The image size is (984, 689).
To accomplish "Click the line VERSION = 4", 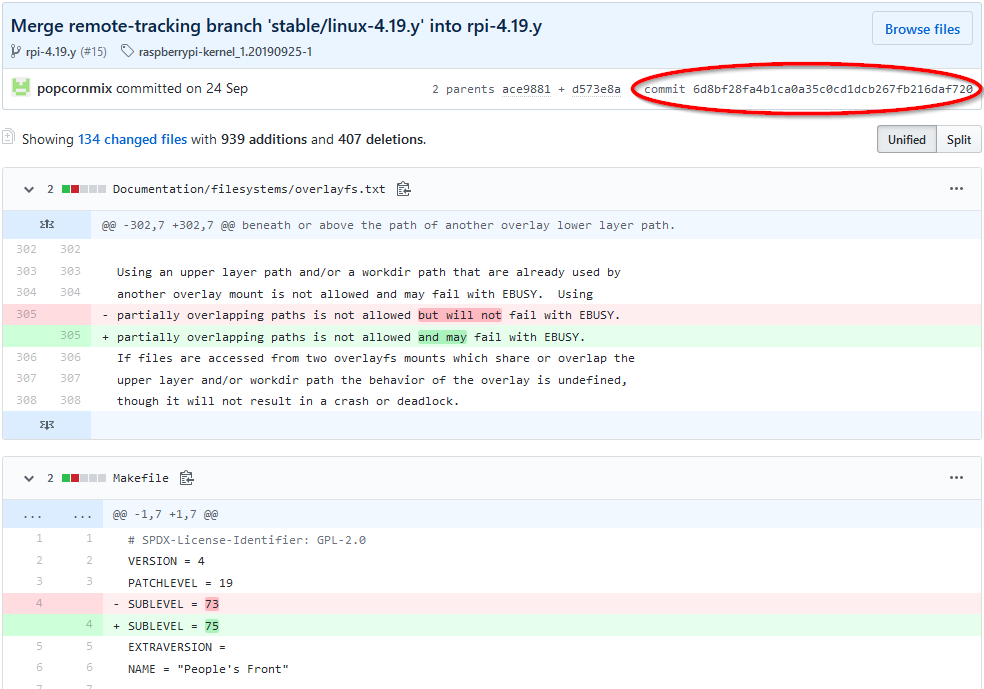I will click(166, 561).
